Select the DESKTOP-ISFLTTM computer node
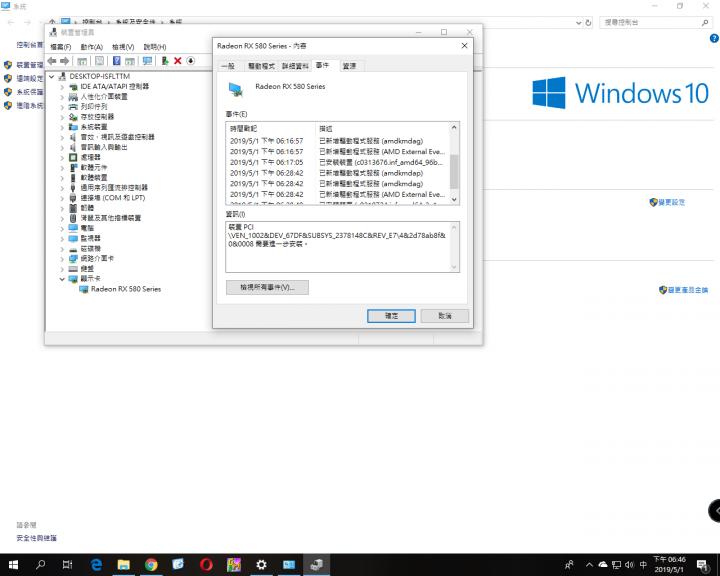Viewport: 720px width, 576px height. [x=99, y=76]
